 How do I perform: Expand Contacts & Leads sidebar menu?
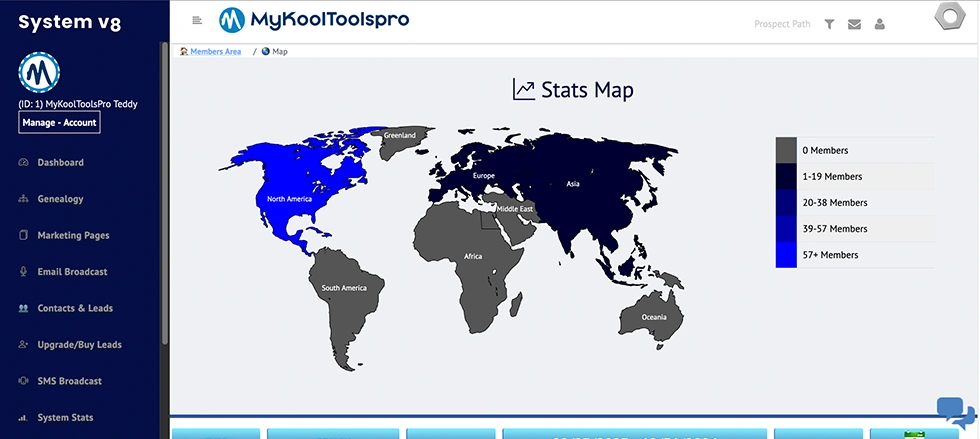point(75,309)
